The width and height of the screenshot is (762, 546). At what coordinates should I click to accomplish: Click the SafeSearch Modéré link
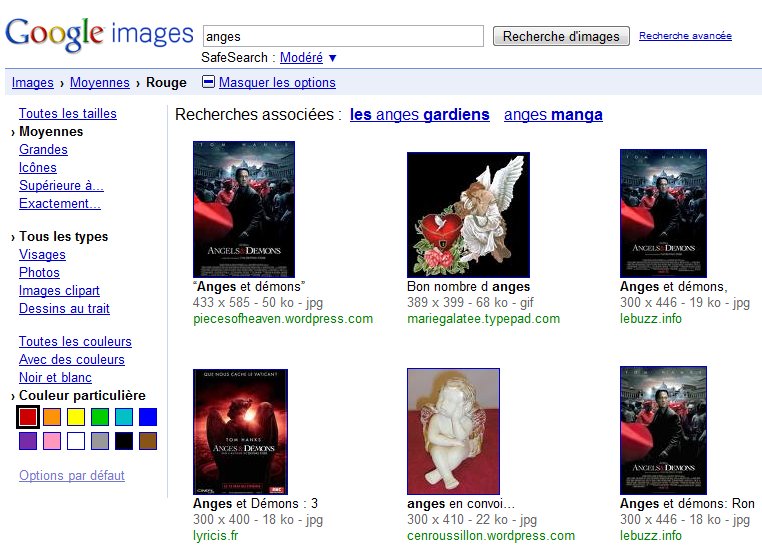301,57
